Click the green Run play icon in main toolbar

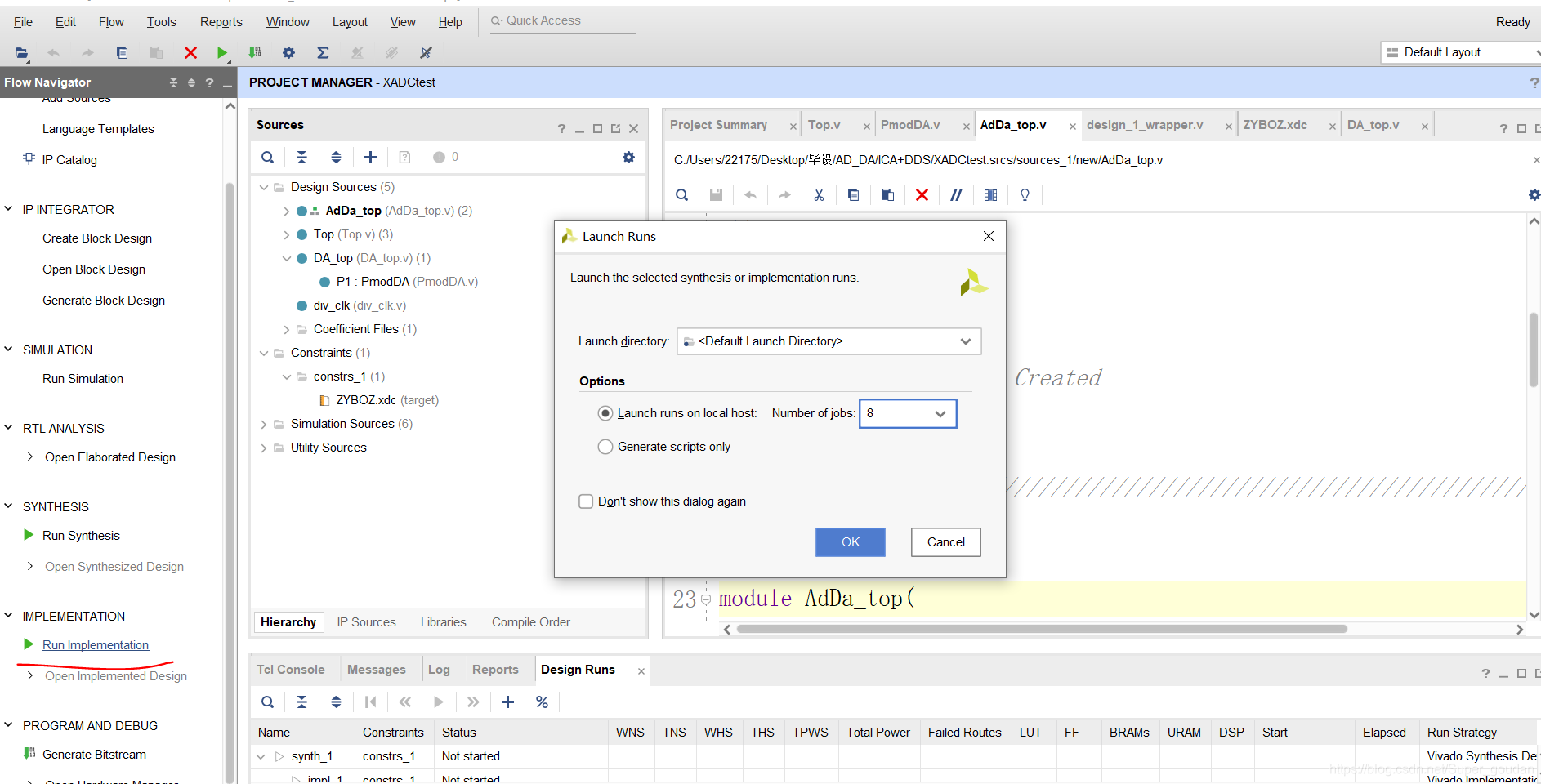tap(221, 53)
